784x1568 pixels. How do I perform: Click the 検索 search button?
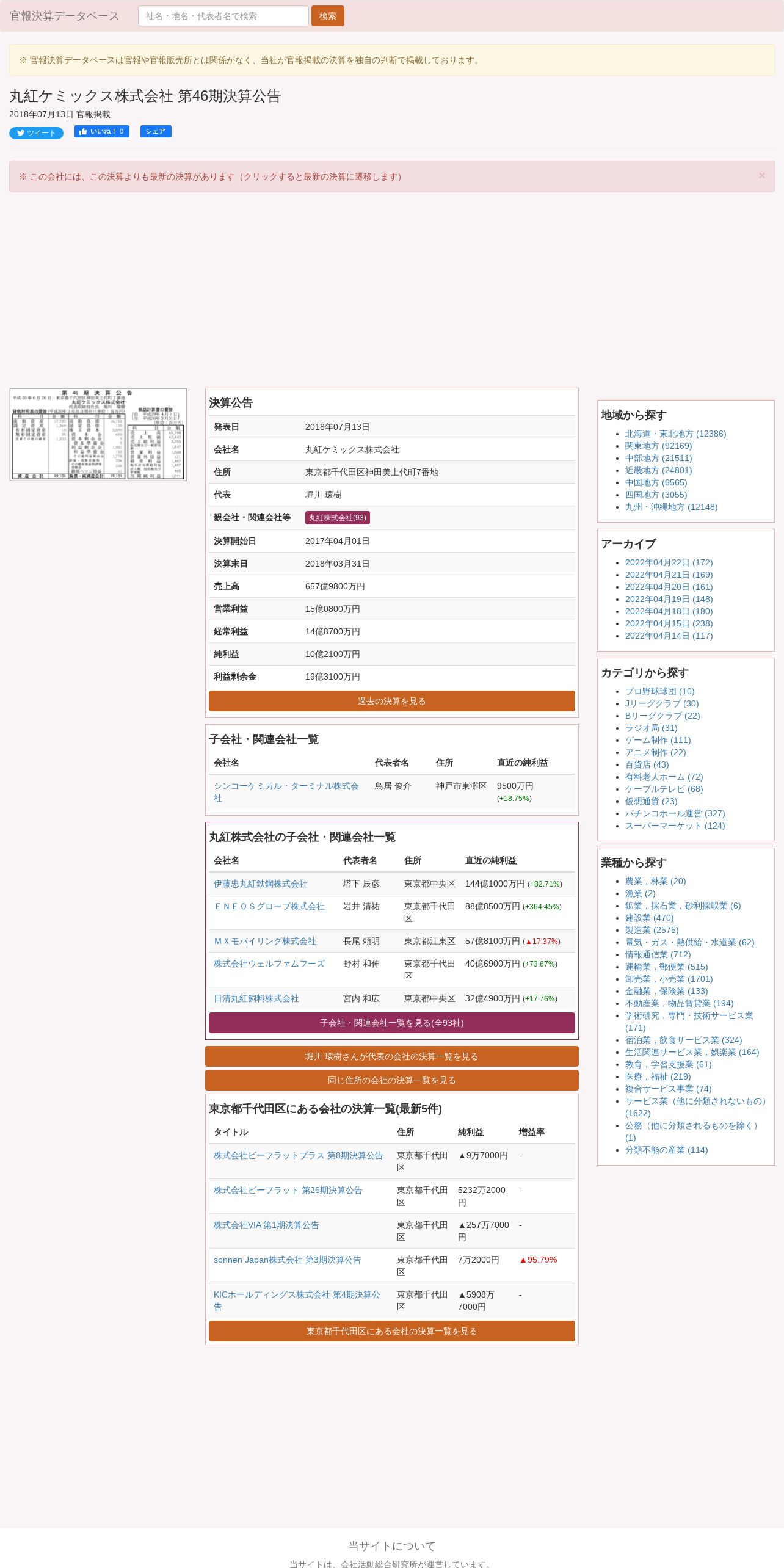click(x=327, y=16)
